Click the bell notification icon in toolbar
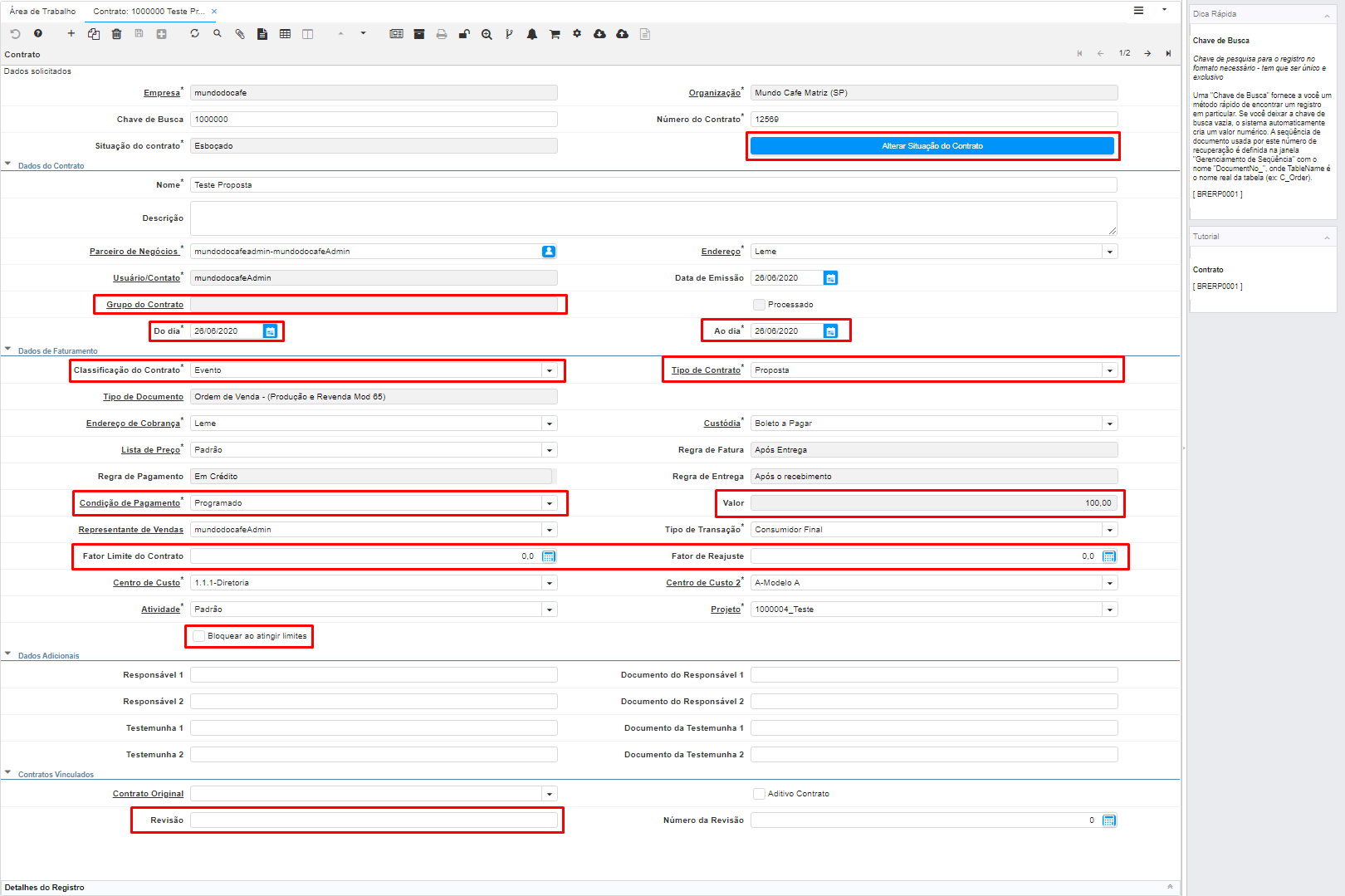Screen dimensions: 1345x896 click(532, 34)
